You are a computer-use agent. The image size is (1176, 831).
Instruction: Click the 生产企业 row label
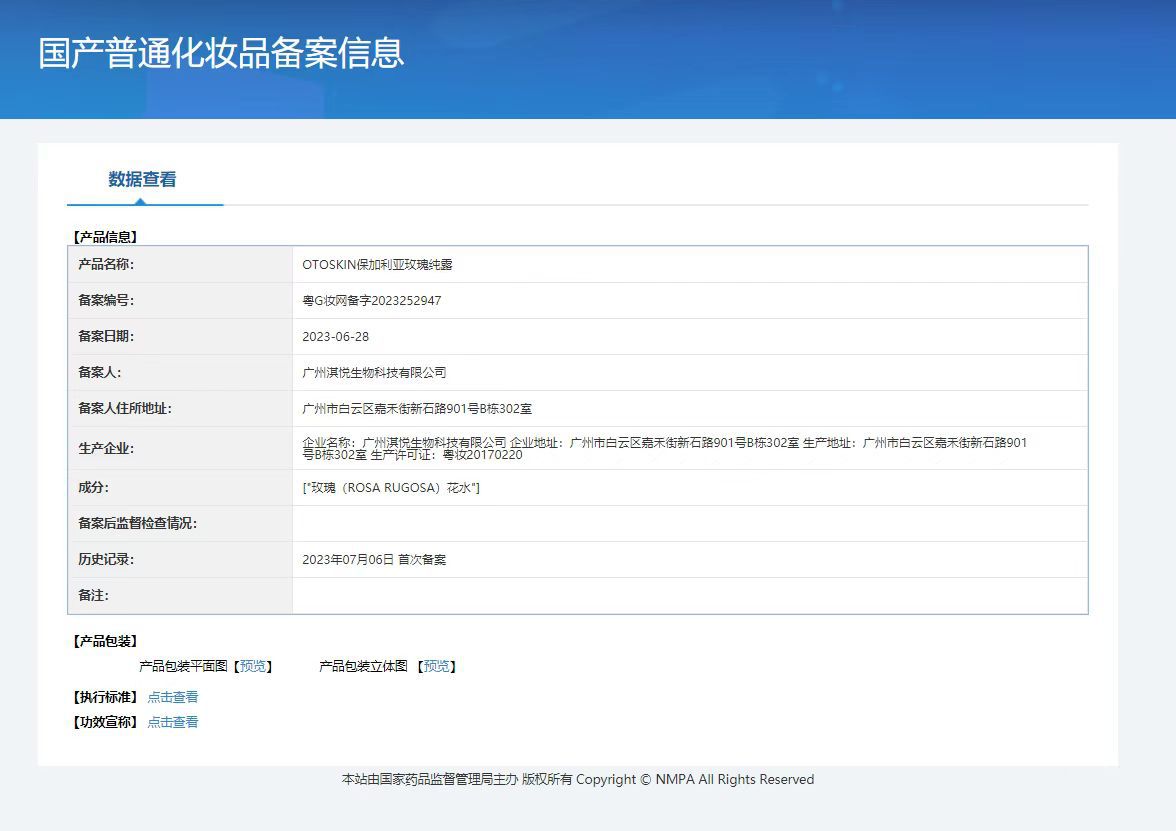click(106, 448)
